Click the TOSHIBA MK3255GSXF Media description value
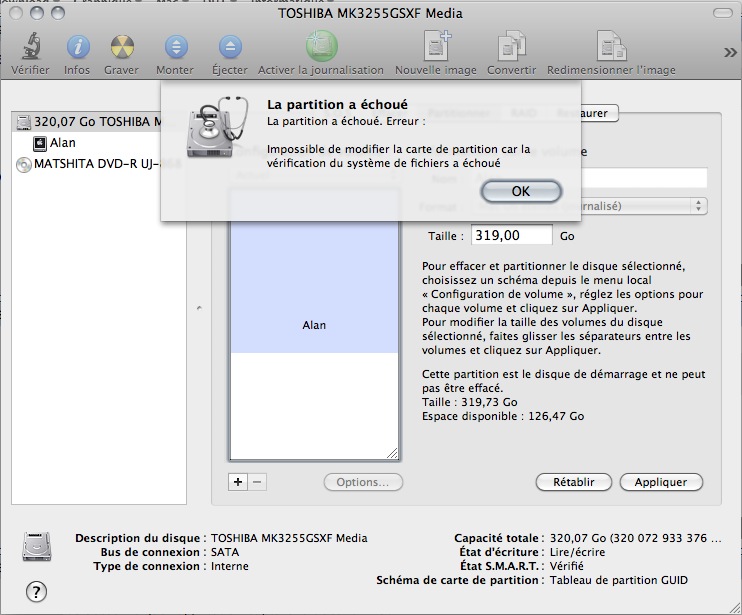 (x=289, y=538)
